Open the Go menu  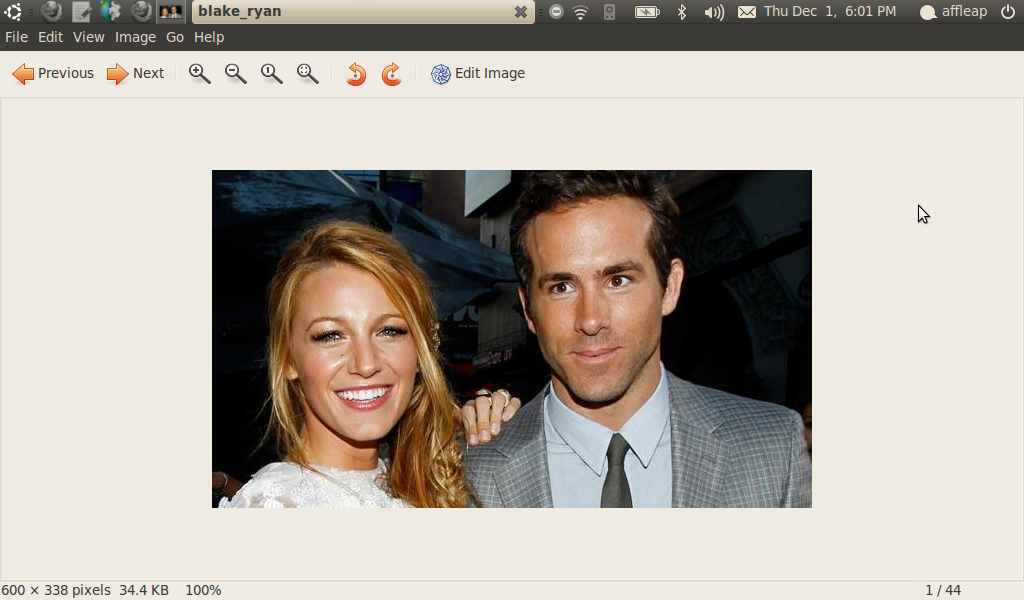tap(174, 37)
